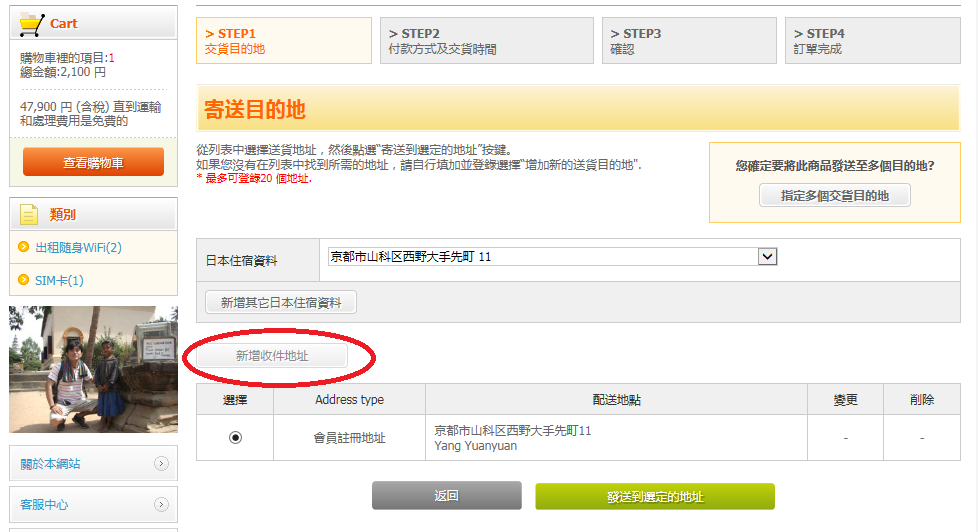Click the 指定多個交貨目的地 button
Viewport: 978px width, 532px height.
click(834, 196)
